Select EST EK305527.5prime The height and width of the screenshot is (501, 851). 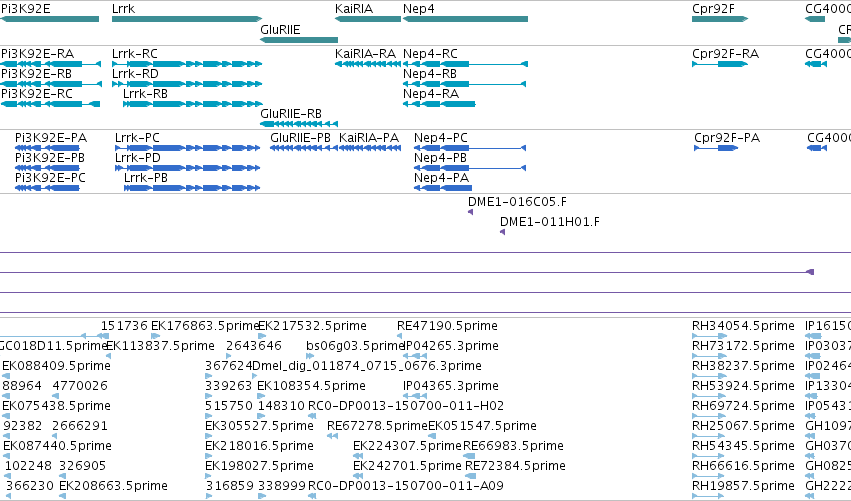pos(209,436)
